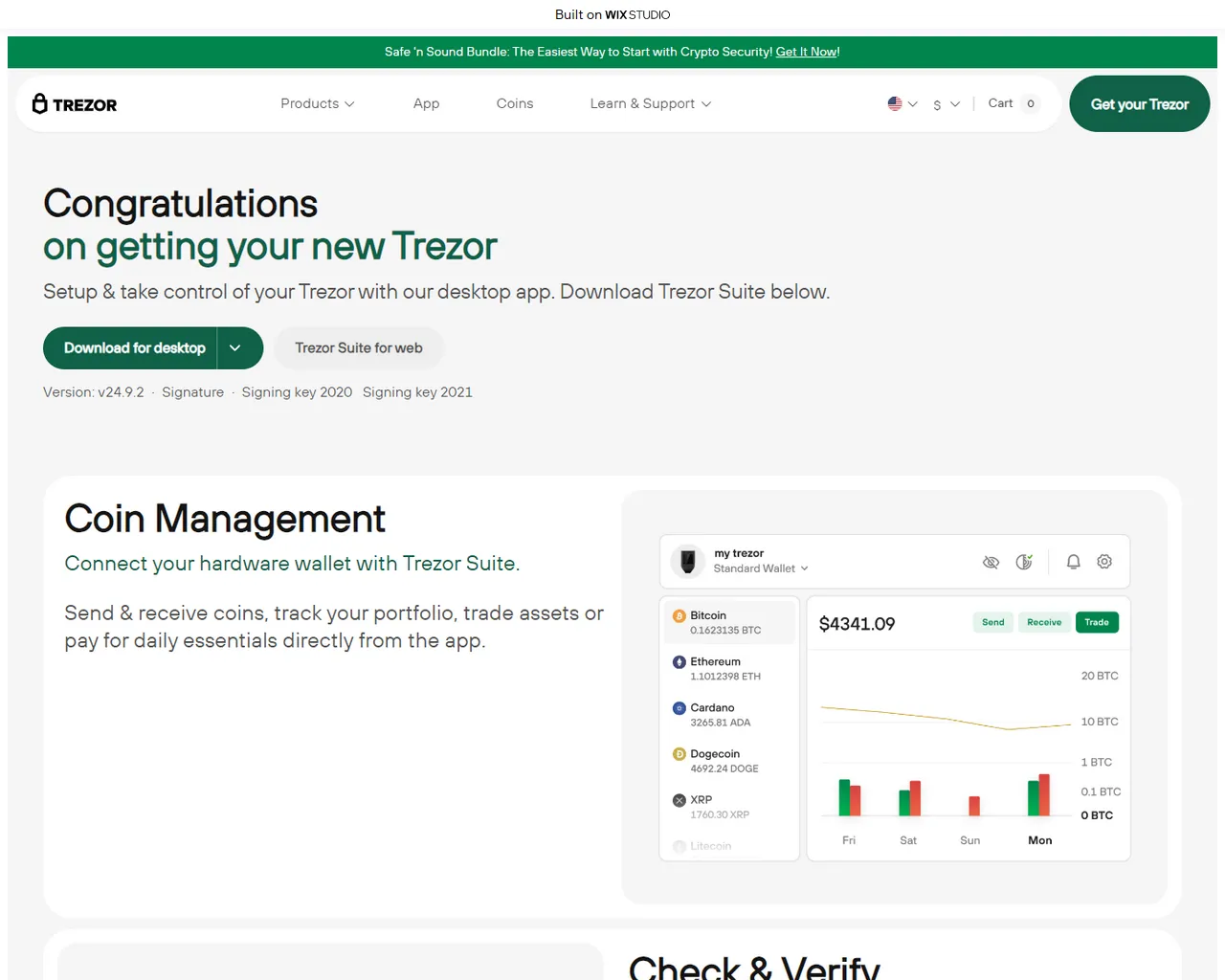Open the Cart link
Image resolution: width=1225 pixels, height=980 pixels.
1000,103
